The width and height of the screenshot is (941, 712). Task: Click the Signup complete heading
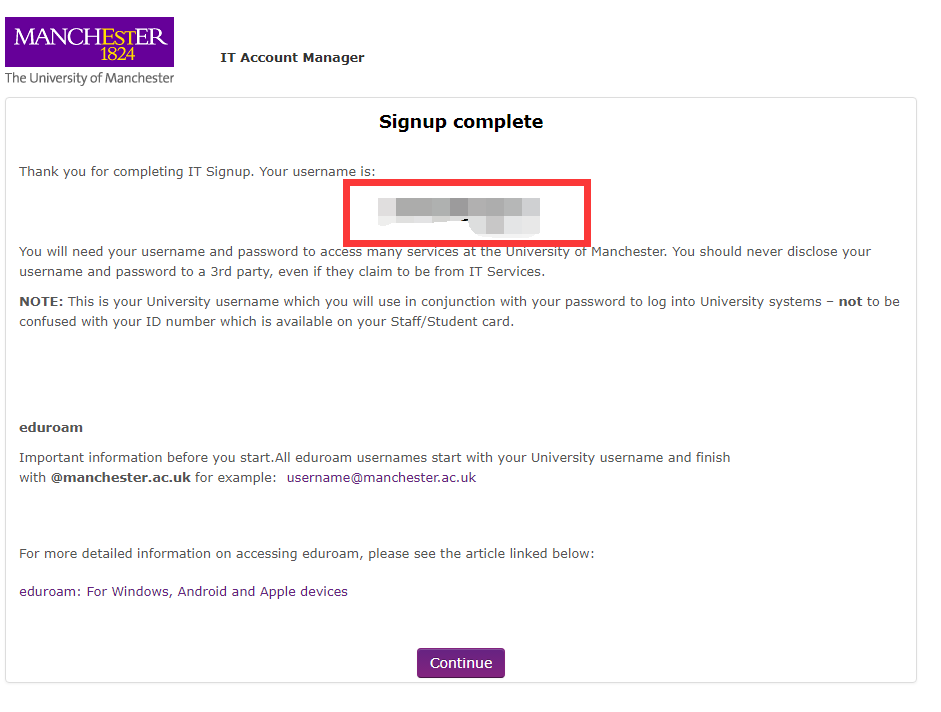[x=461, y=122]
